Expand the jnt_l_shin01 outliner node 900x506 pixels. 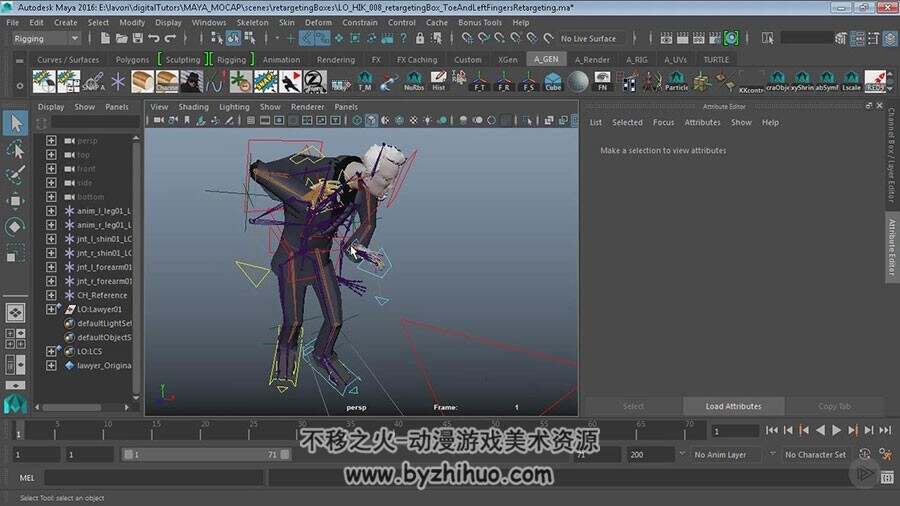(x=51, y=239)
